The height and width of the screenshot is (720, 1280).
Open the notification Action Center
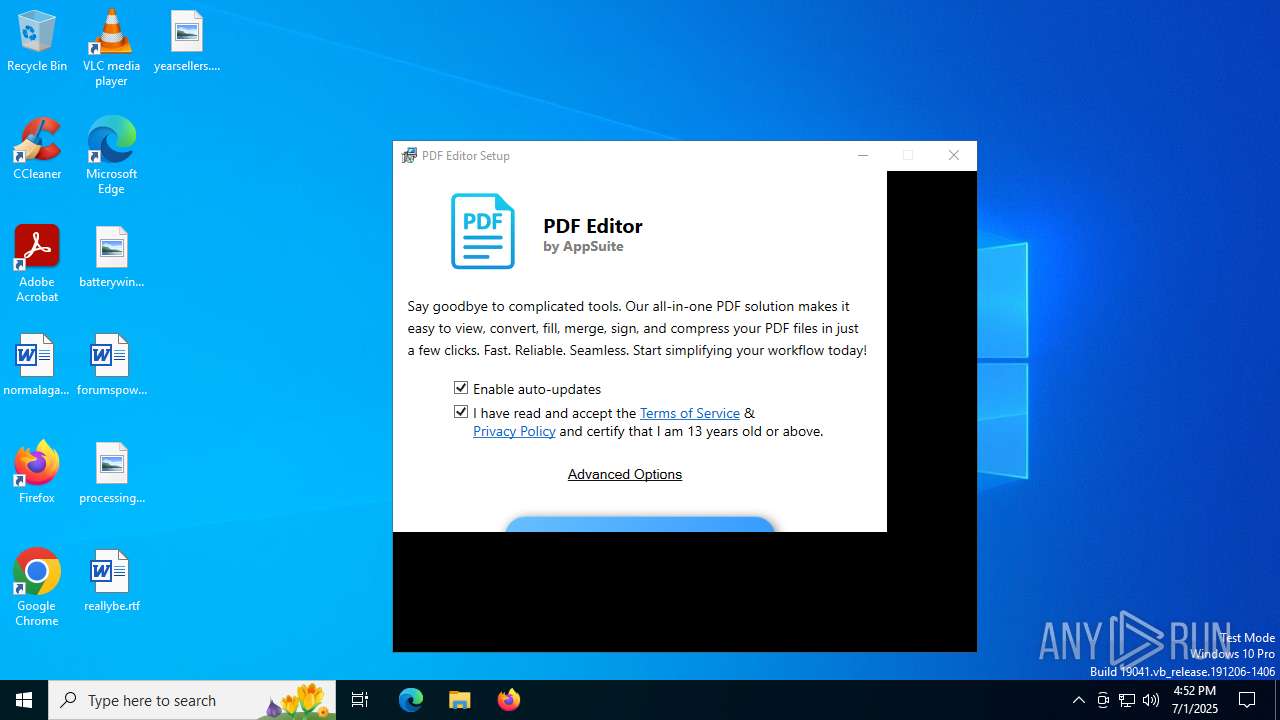point(1247,700)
